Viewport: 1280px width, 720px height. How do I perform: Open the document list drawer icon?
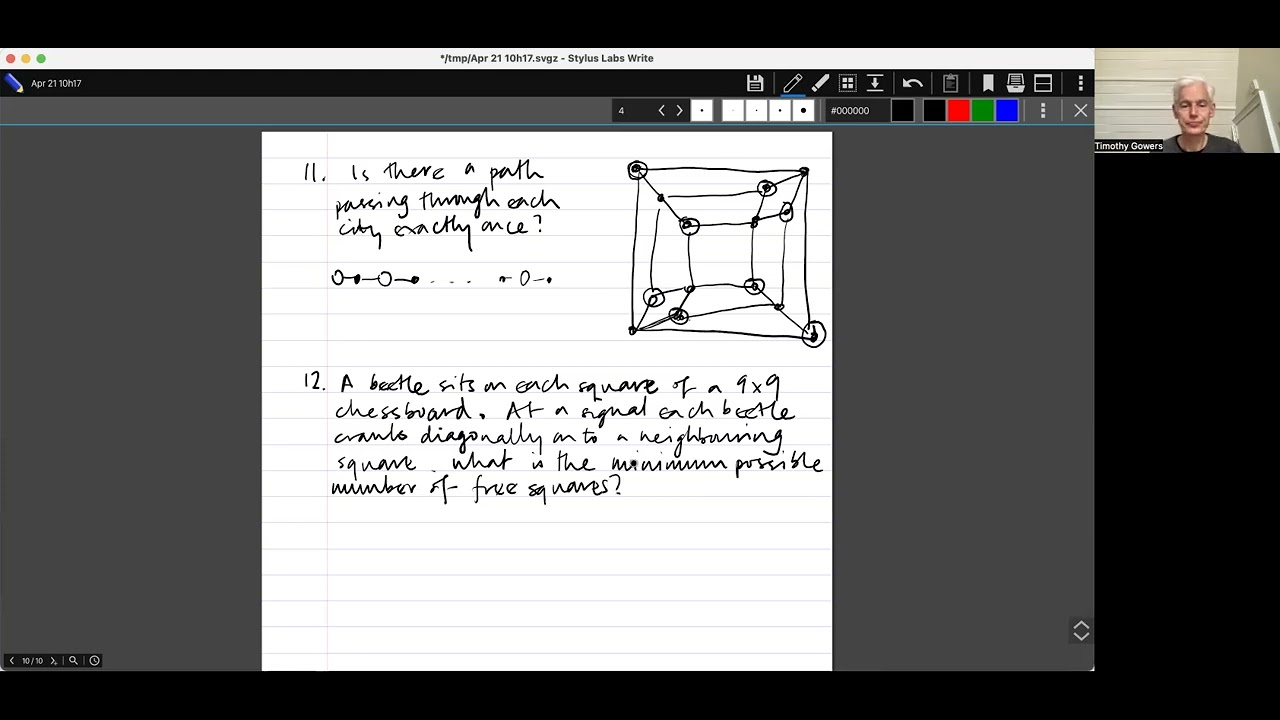pos(1015,83)
